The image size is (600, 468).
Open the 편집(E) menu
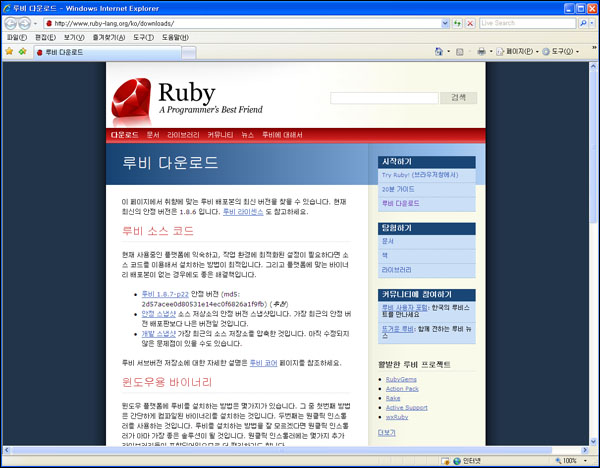point(45,38)
